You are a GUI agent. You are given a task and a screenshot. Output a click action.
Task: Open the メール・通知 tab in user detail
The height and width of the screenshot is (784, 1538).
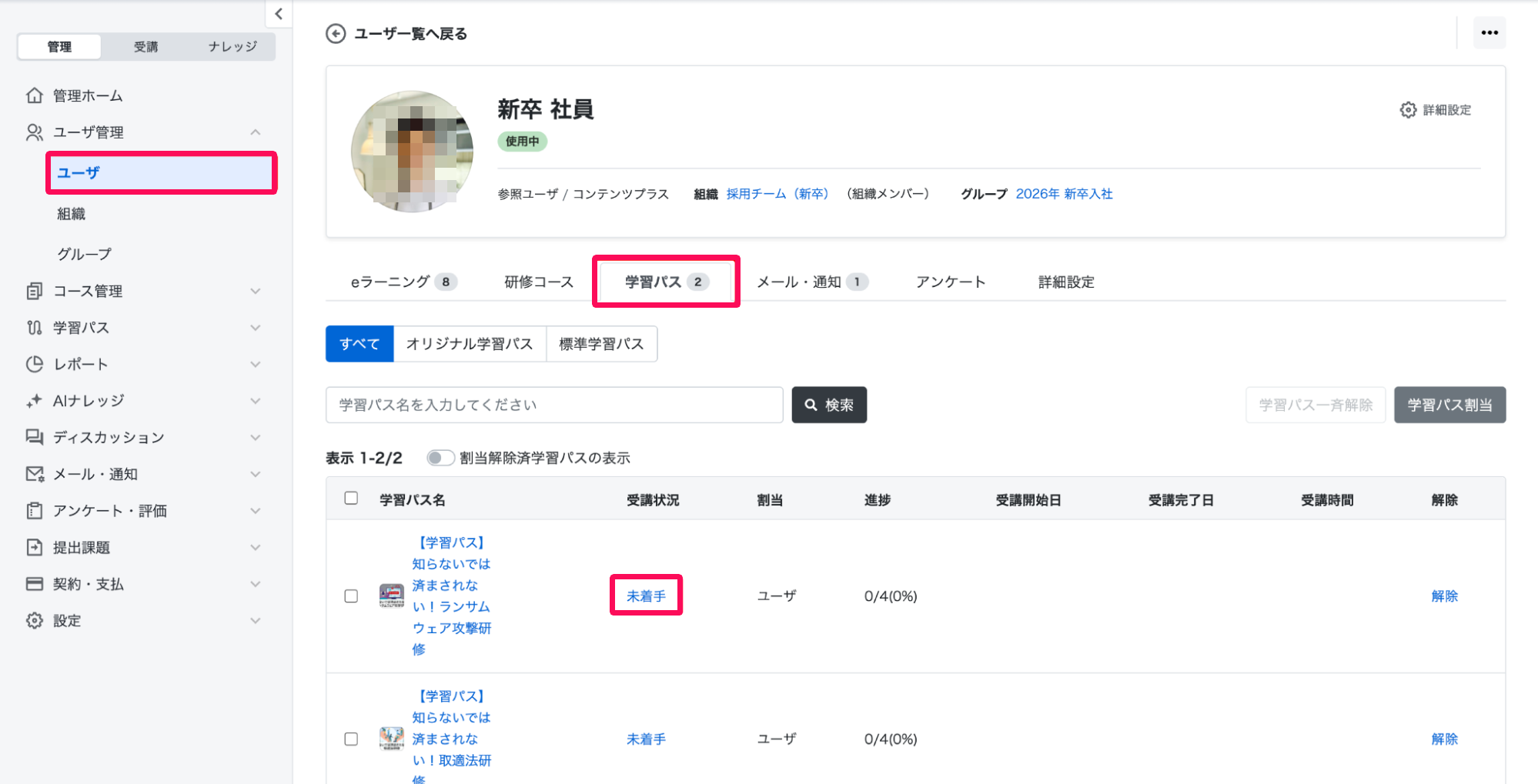tap(812, 282)
